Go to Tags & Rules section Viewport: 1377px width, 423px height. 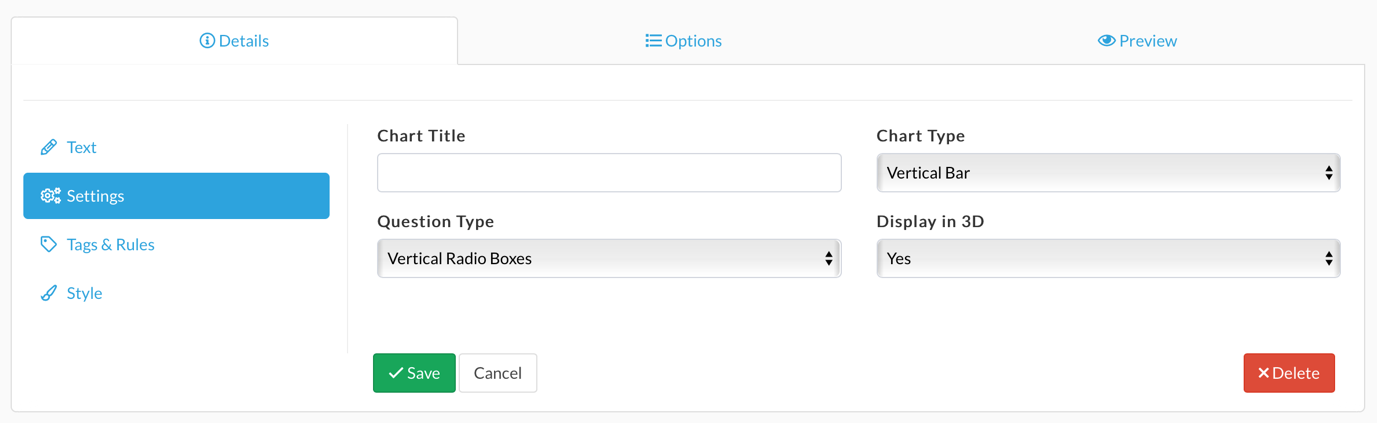[110, 244]
